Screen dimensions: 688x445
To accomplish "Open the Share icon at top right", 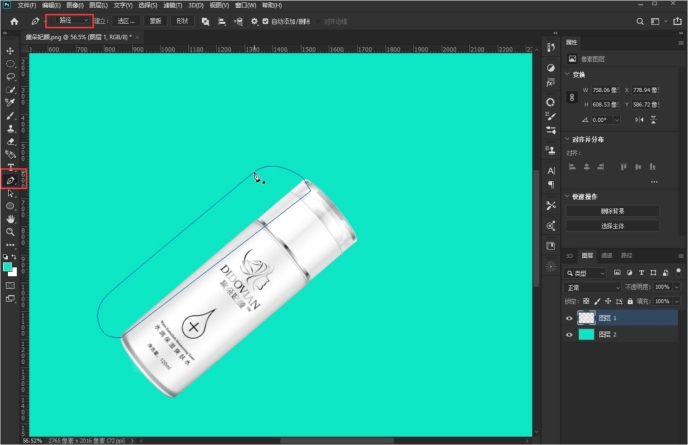I will [677, 21].
